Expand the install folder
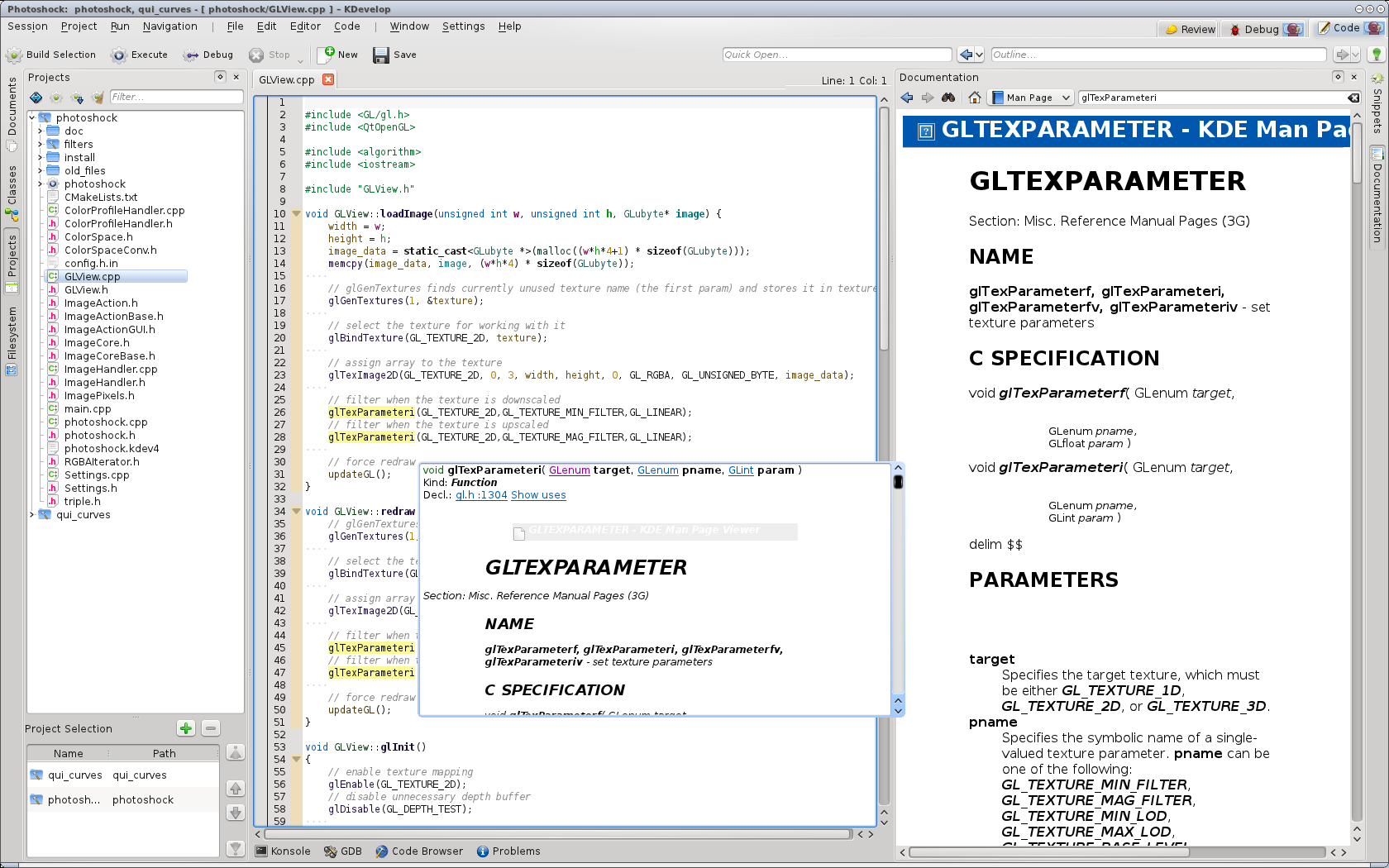Viewport: 1389px width, 868px height. 40,157
